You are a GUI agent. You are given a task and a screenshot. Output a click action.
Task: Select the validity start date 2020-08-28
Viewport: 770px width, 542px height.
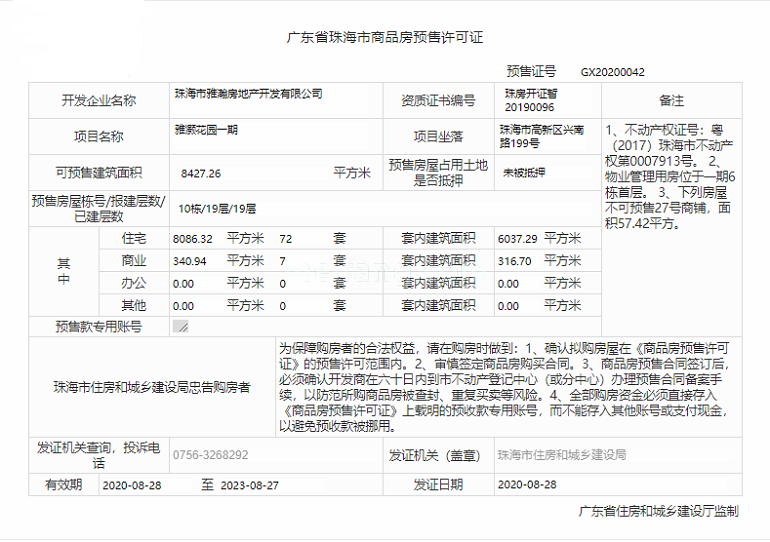pyautogui.click(x=131, y=485)
